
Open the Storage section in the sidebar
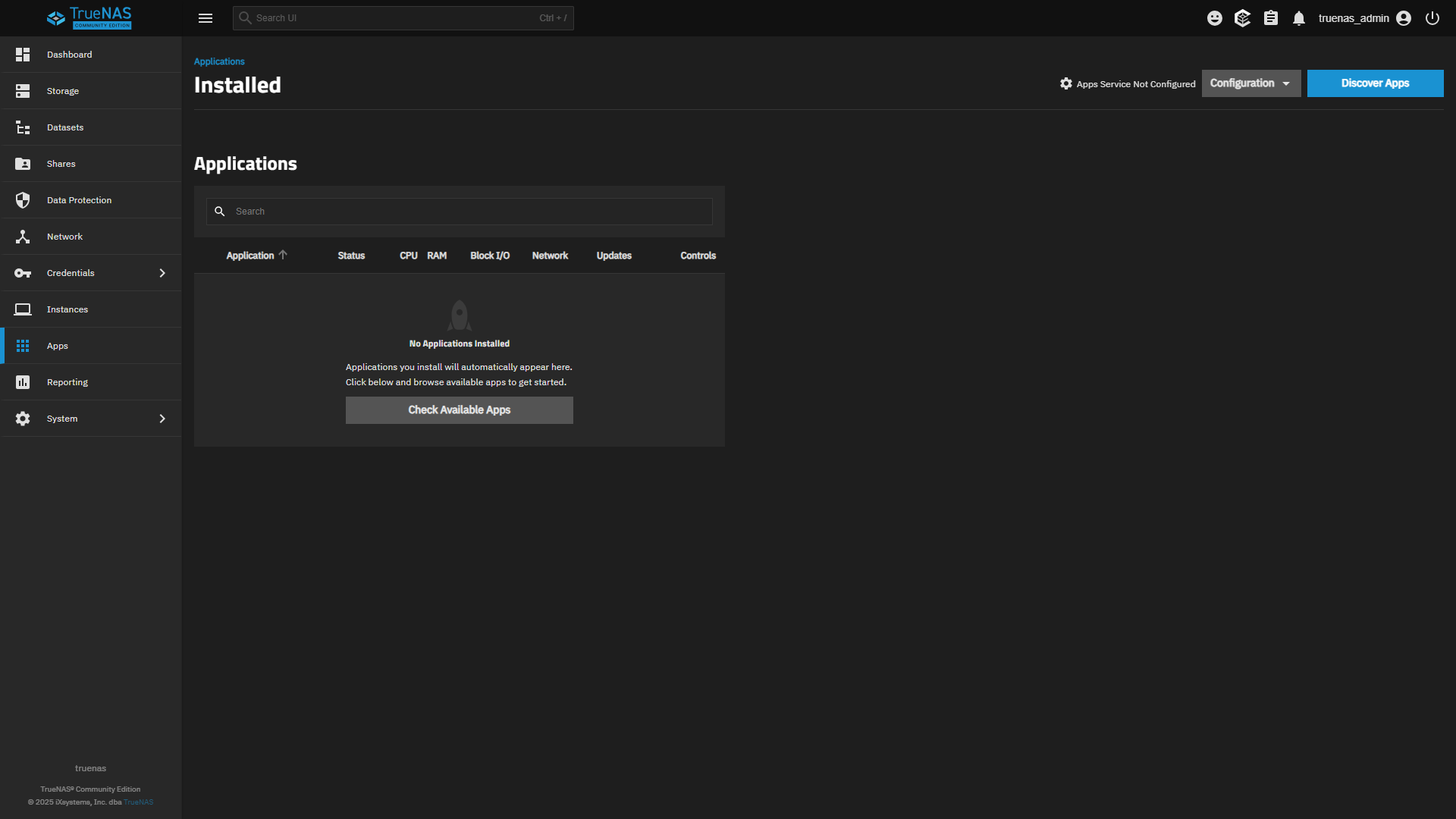point(63,91)
